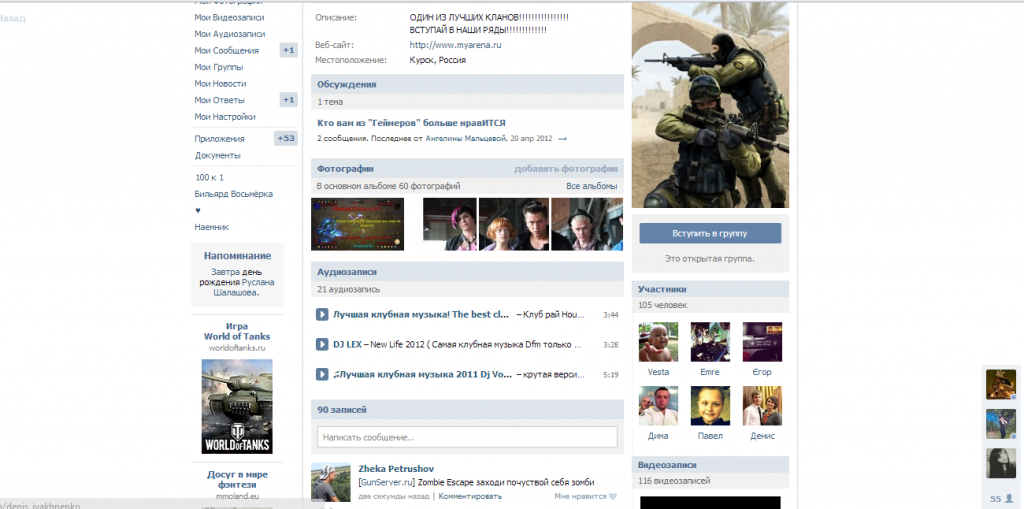This screenshot has width=1024, height=509.
Task: Go to Мои Настройки in the left menu
Action: pos(225,117)
